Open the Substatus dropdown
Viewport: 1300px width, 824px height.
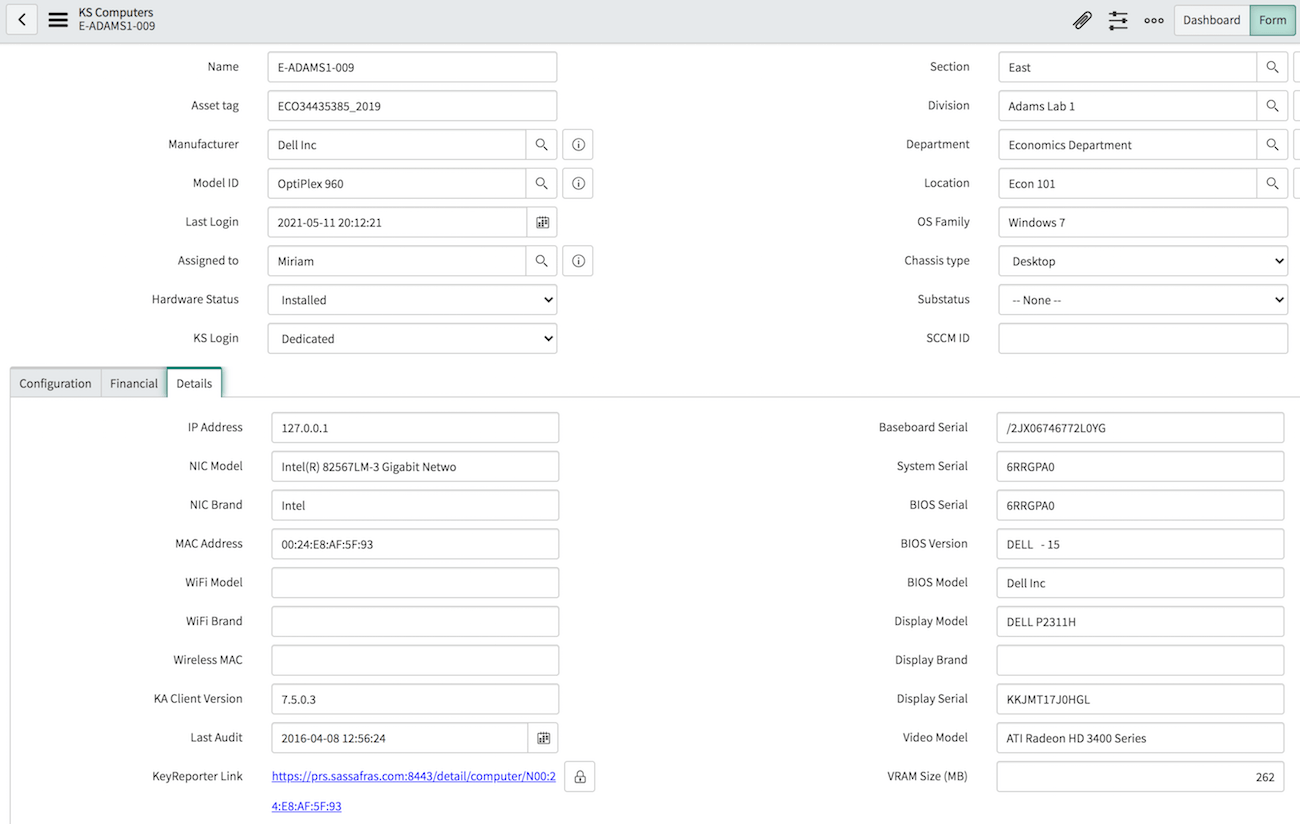point(1143,300)
